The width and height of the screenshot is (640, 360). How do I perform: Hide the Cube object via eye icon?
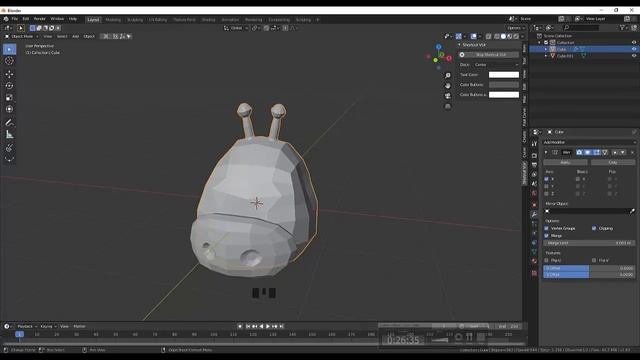point(634,49)
